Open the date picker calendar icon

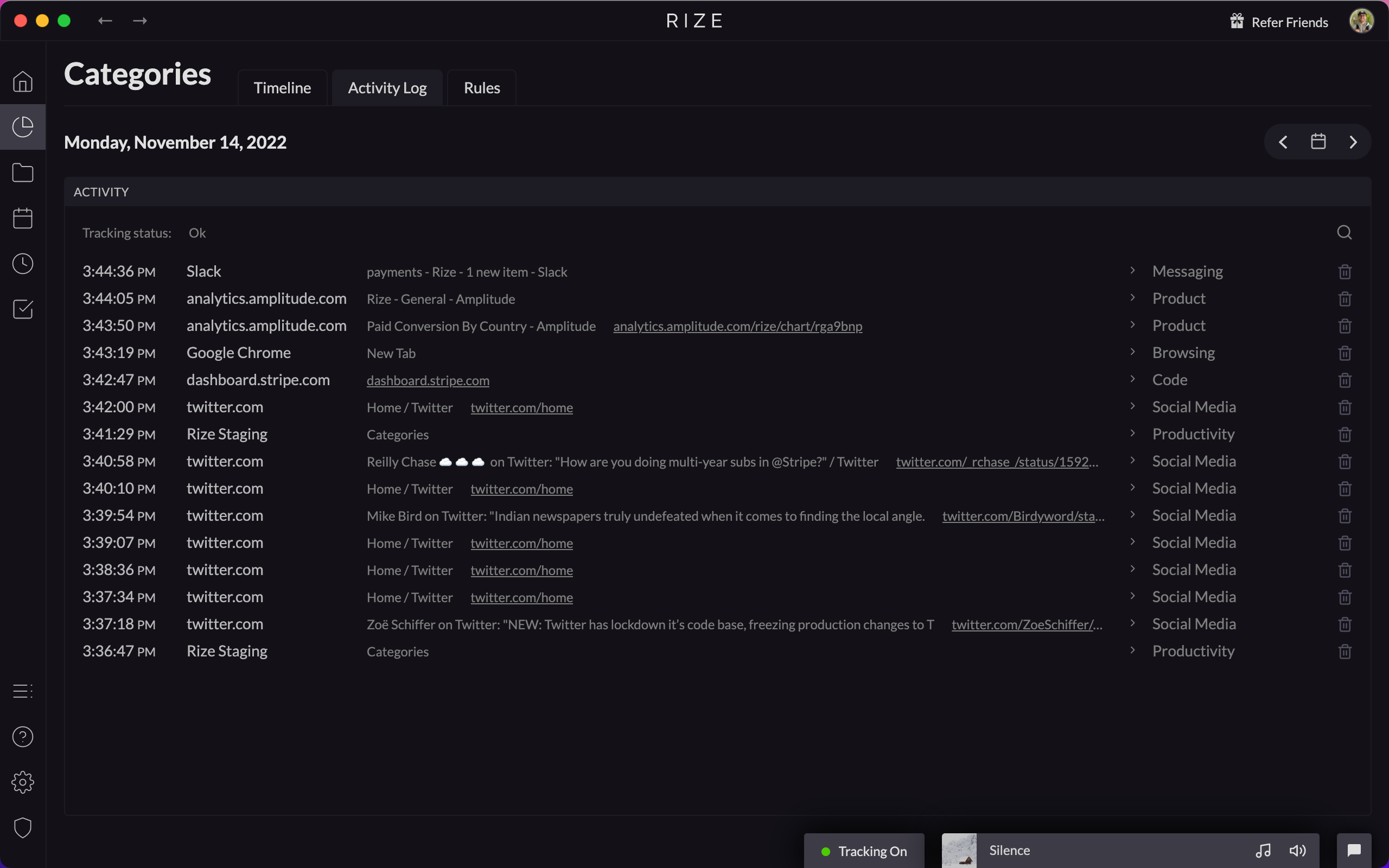(1318, 141)
